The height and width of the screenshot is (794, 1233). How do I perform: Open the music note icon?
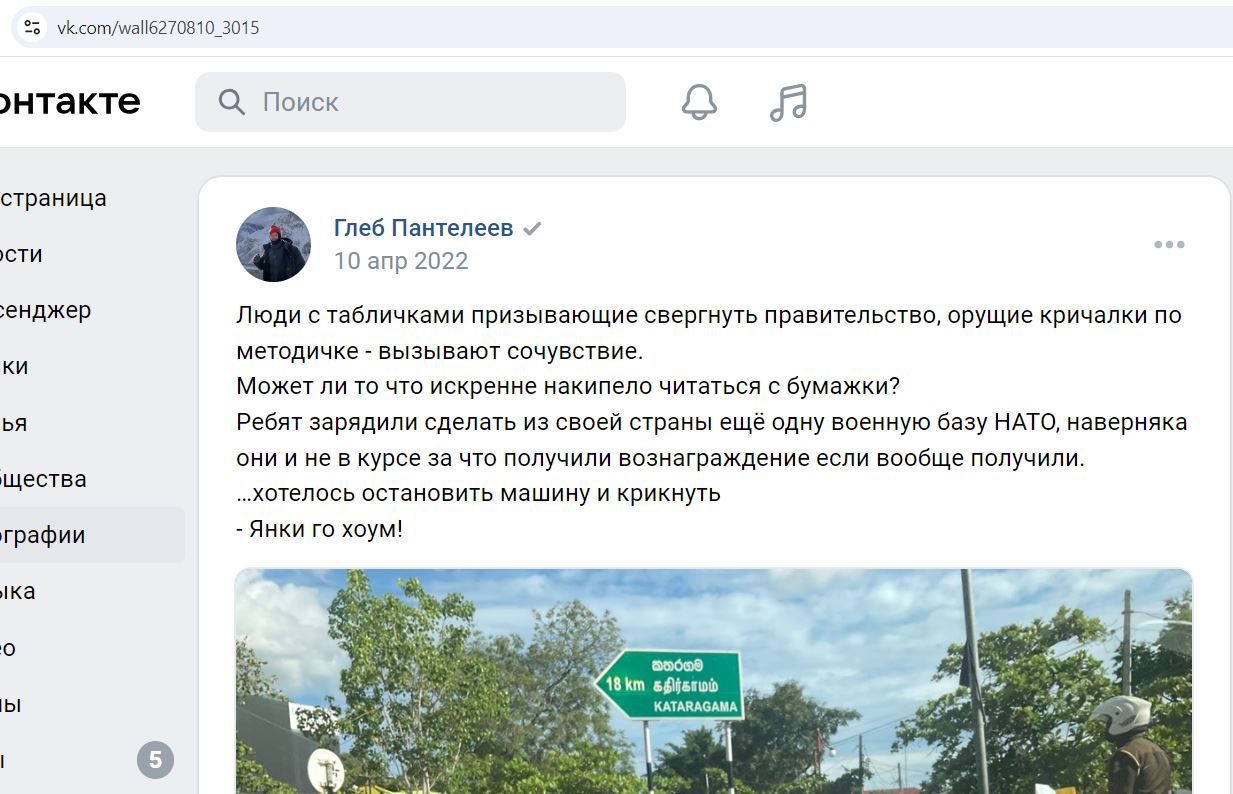pyautogui.click(x=788, y=101)
